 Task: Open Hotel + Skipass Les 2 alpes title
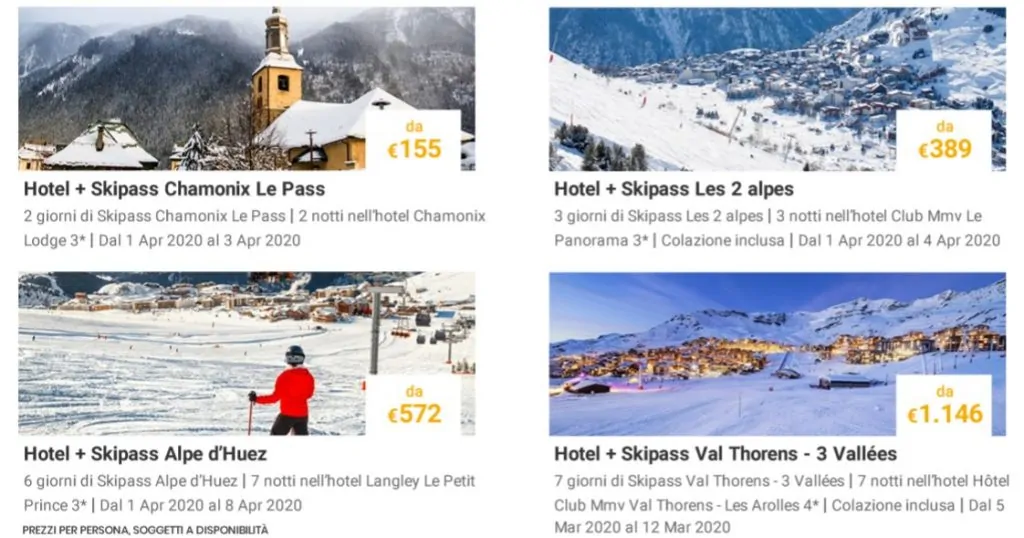click(x=674, y=189)
